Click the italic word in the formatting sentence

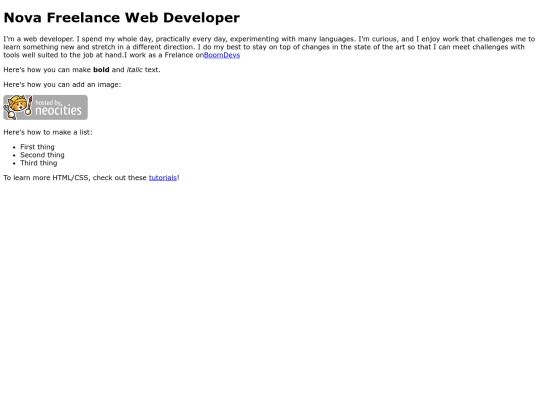point(134,70)
